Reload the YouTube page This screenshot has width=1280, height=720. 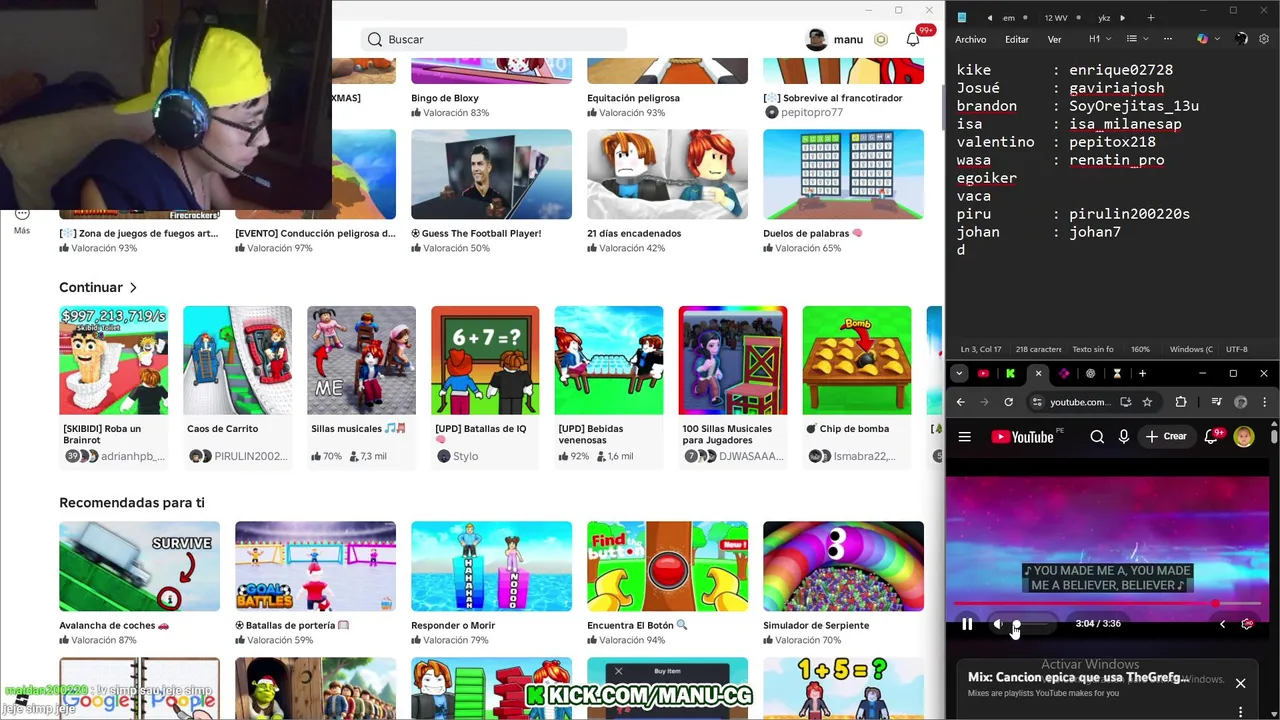(x=1008, y=402)
